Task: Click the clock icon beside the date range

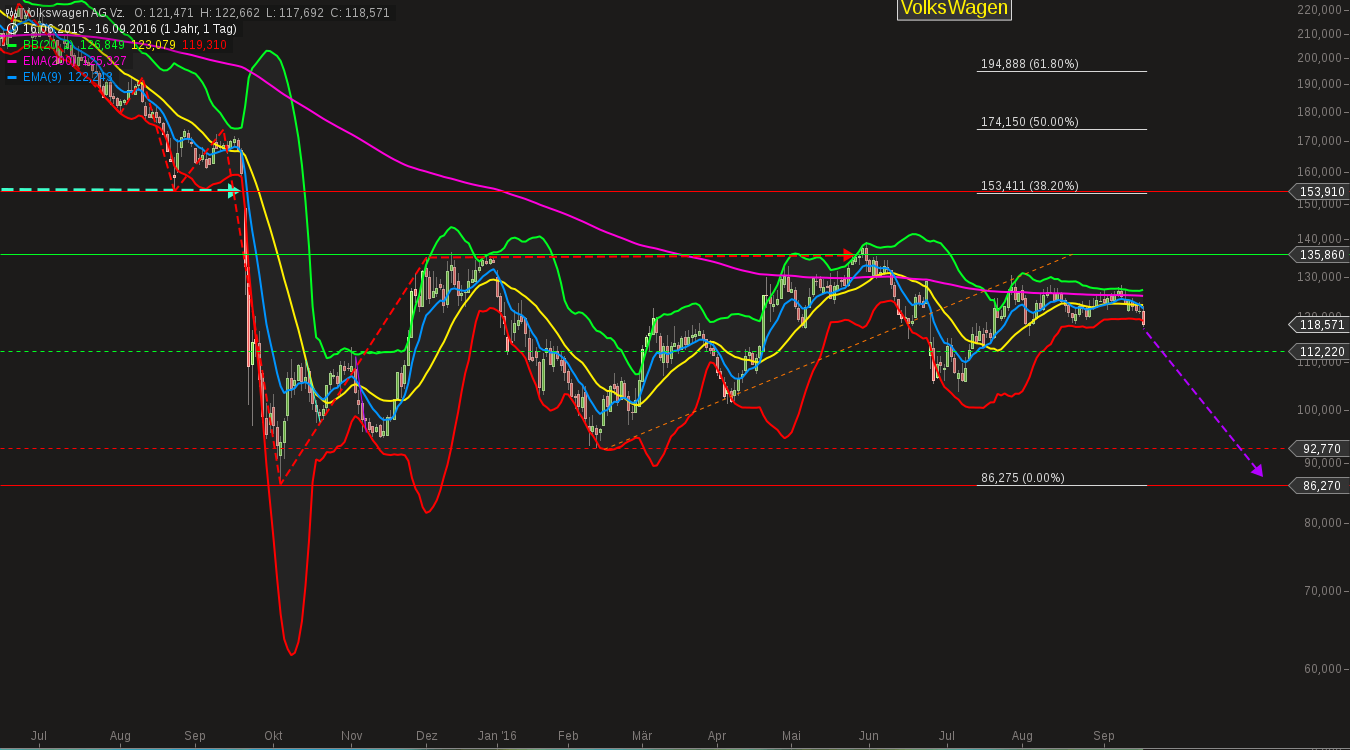Action: (12, 29)
